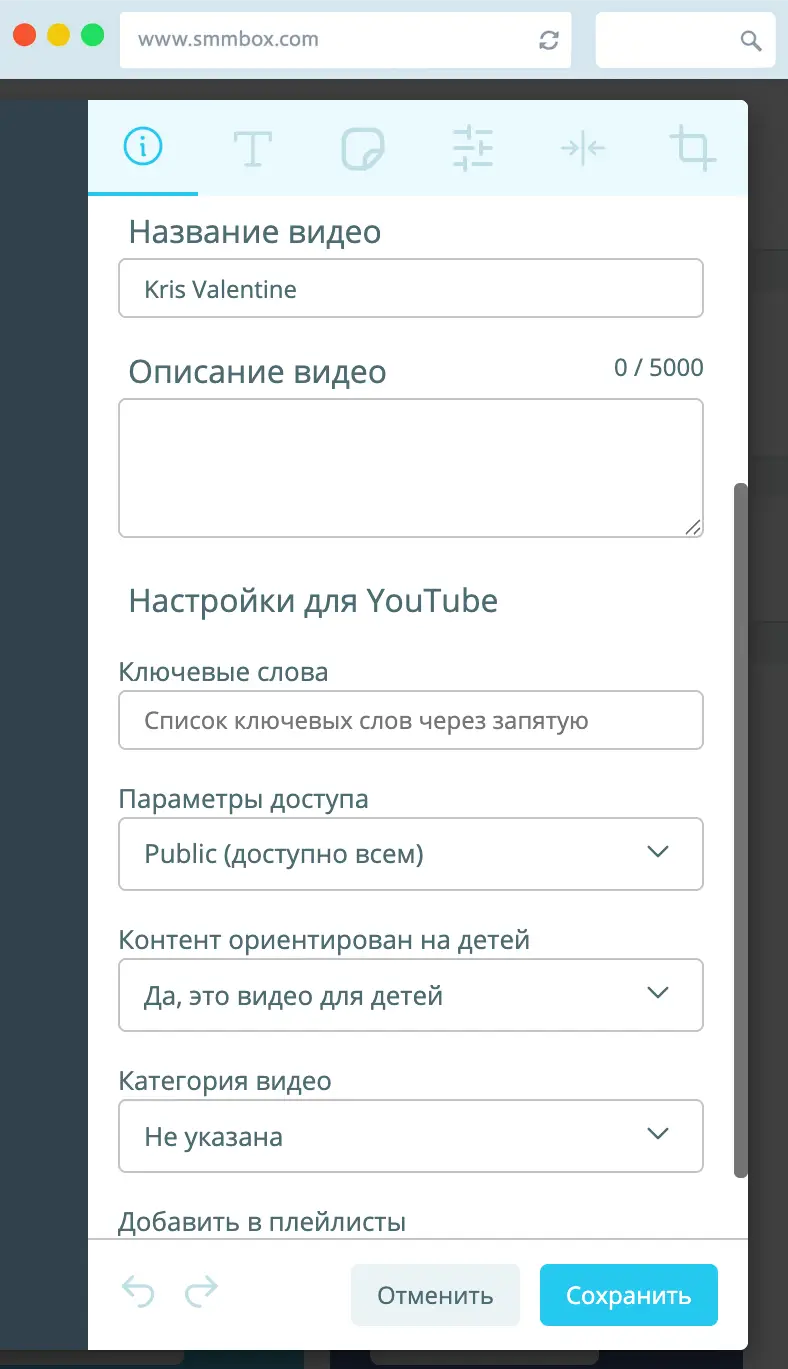Click the 'Название видео' label
788x1369 pixels.
pyautogui.click(x=255, y=233)
